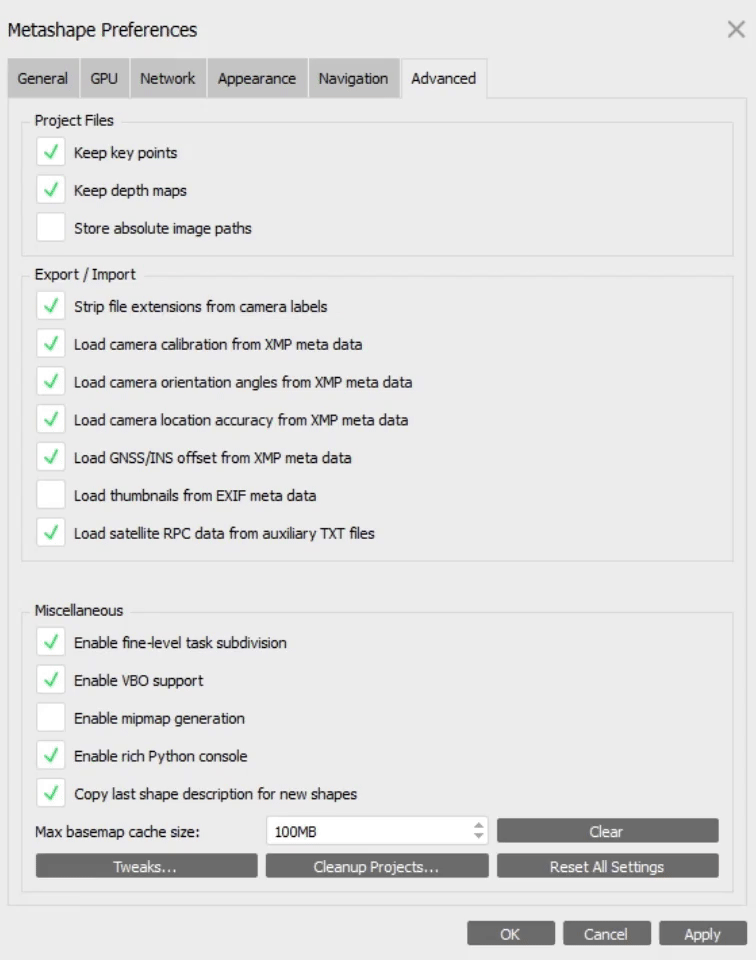The image size is (756, 960).
Task: Clear the basemap cache
Action: [607, 831]
